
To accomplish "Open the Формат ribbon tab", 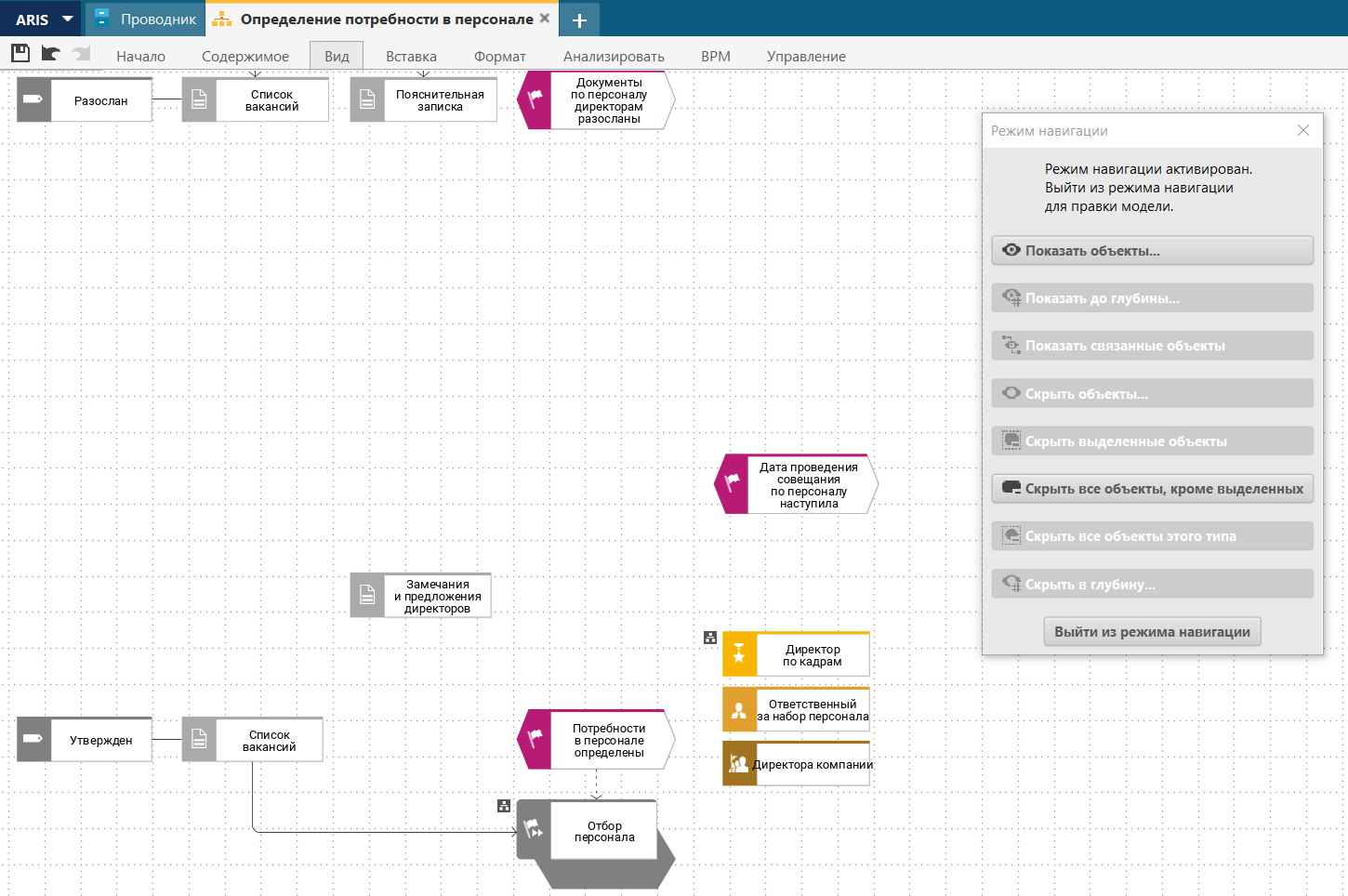I will [500, 56].
